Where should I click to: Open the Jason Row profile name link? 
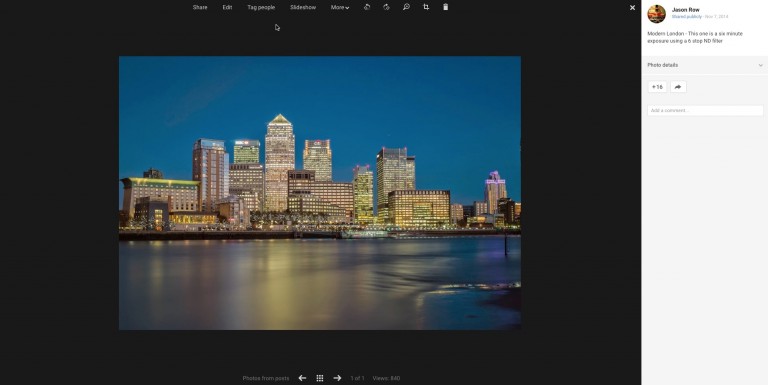685,10
